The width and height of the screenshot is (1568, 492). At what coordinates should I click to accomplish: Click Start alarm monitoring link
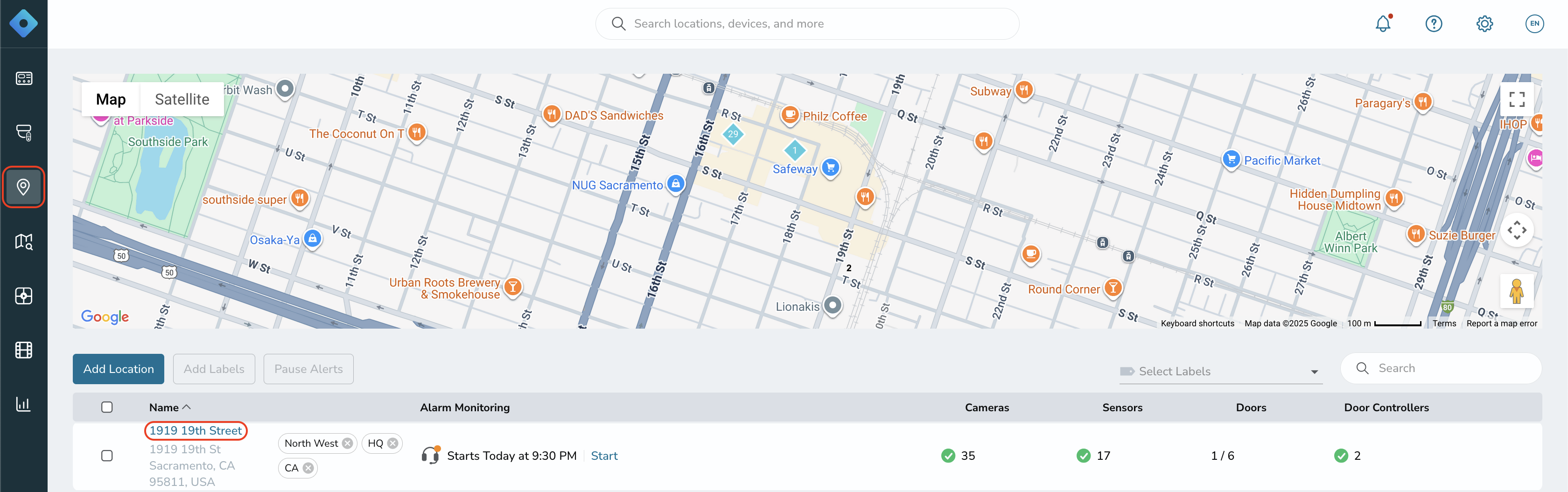604,456
